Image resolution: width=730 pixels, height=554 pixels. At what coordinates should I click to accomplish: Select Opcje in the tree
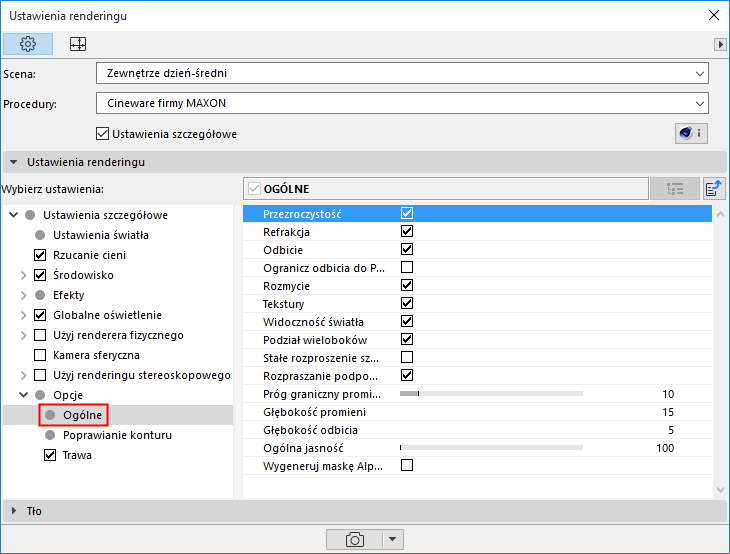pos(68,395)
